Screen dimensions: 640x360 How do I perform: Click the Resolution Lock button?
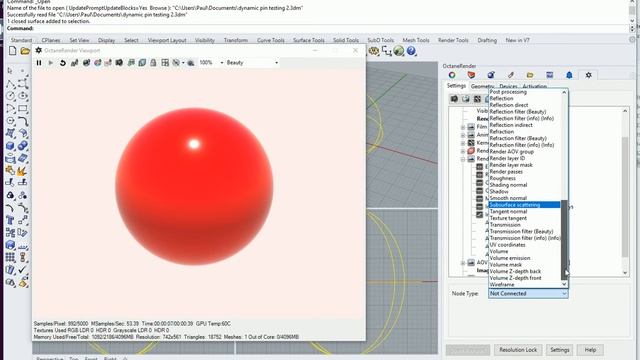pos(518,350)
